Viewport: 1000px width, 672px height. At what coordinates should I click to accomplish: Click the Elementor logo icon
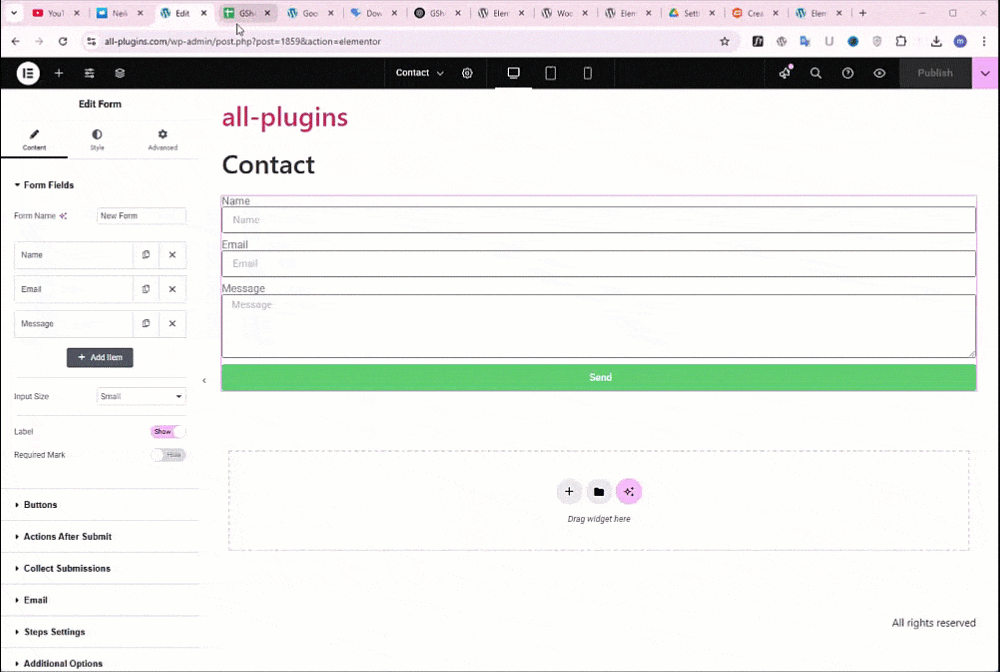coord(28,73)
